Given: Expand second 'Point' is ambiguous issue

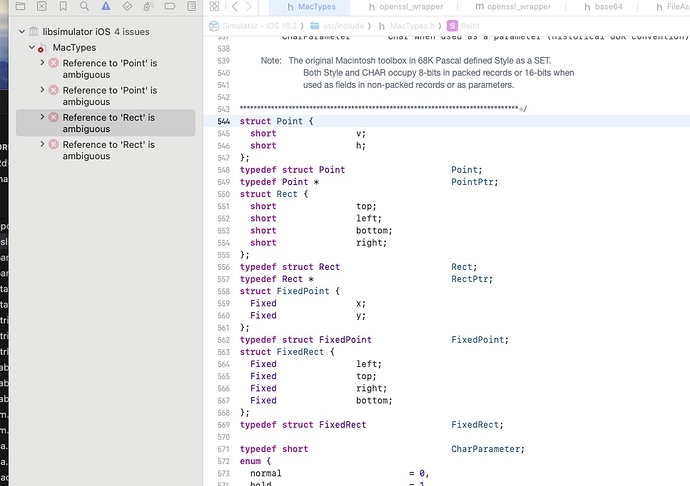Looking at the screenshot, I should 42,90.
